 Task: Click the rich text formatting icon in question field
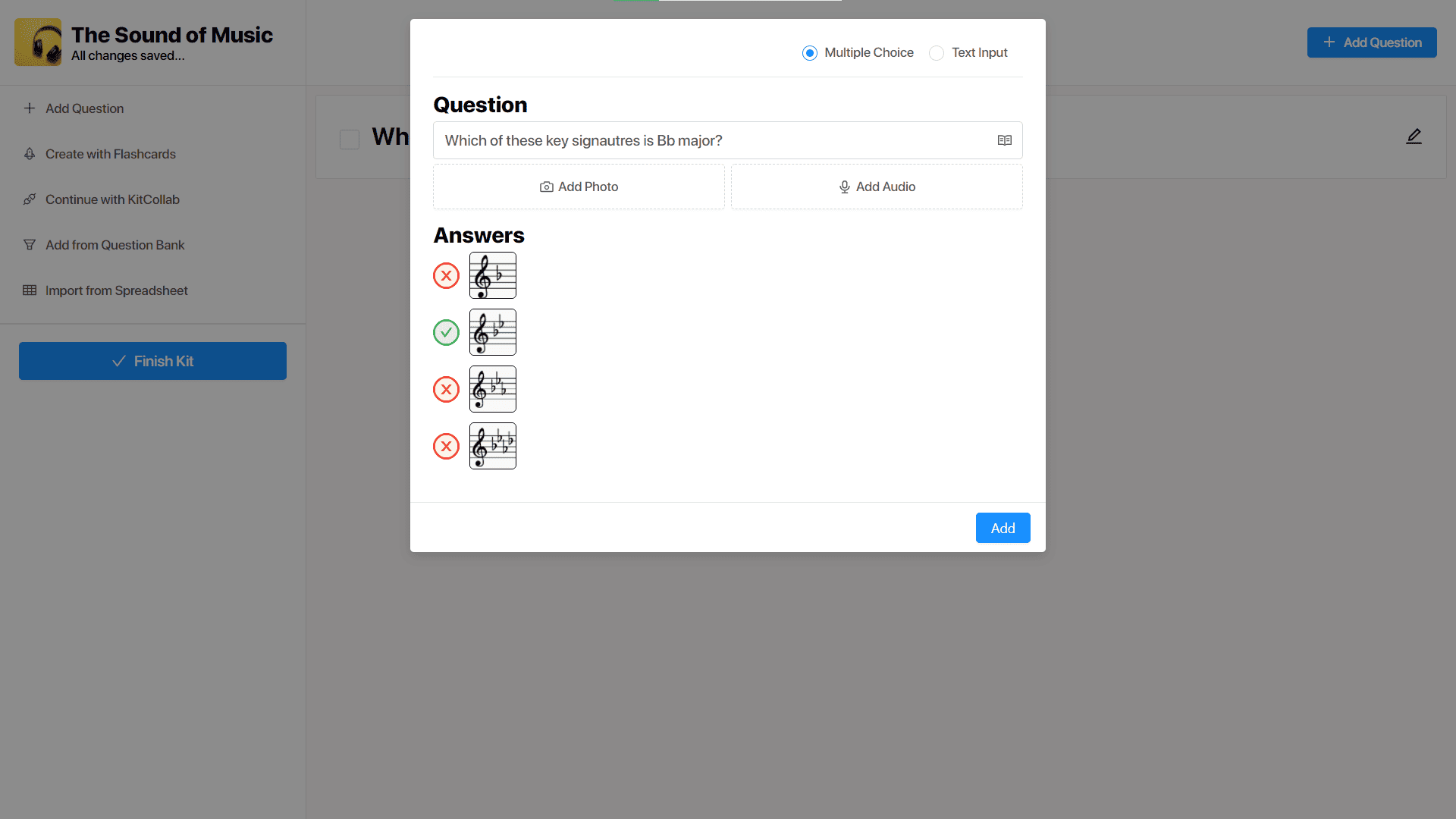pos(1004,140)
